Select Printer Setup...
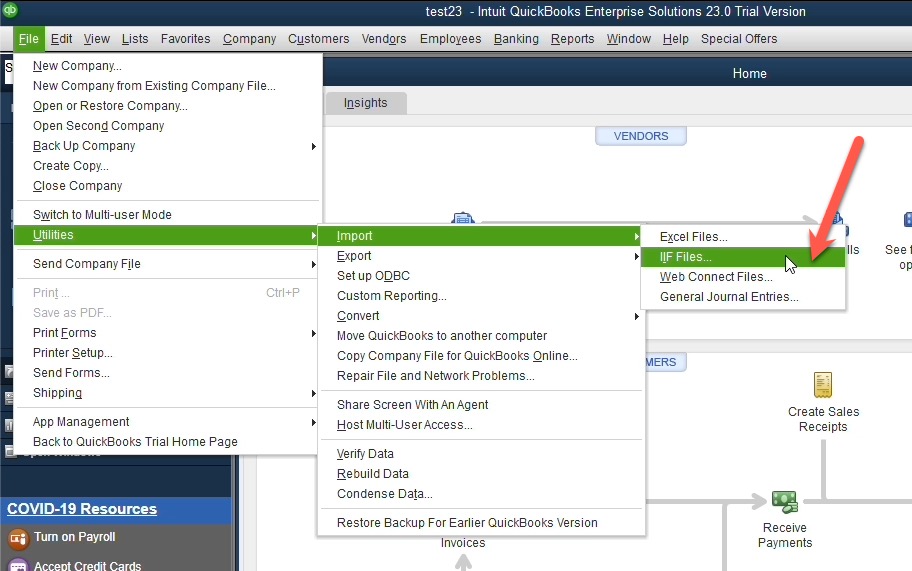This screenshot has width=912, height=571. [x=168, y=353]
